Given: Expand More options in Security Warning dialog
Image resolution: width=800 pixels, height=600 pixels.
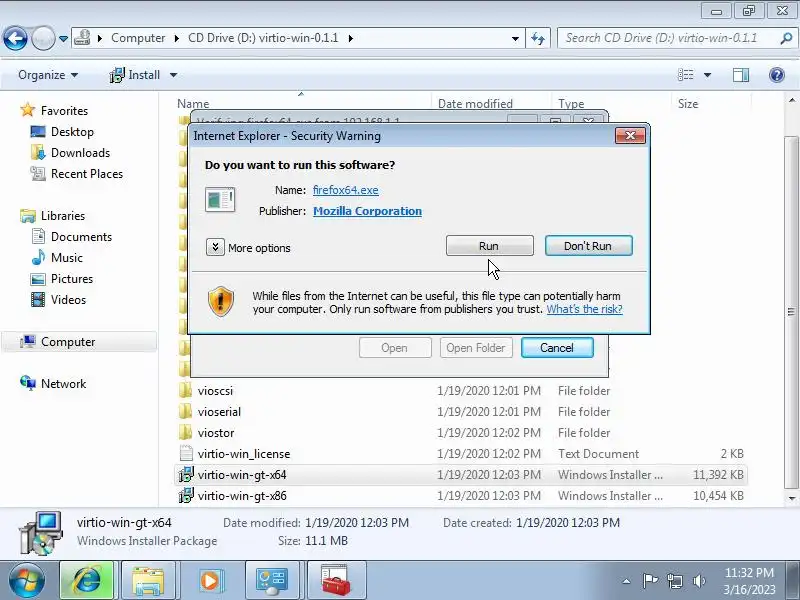Looking at the screenshot, I should (215, 247).
